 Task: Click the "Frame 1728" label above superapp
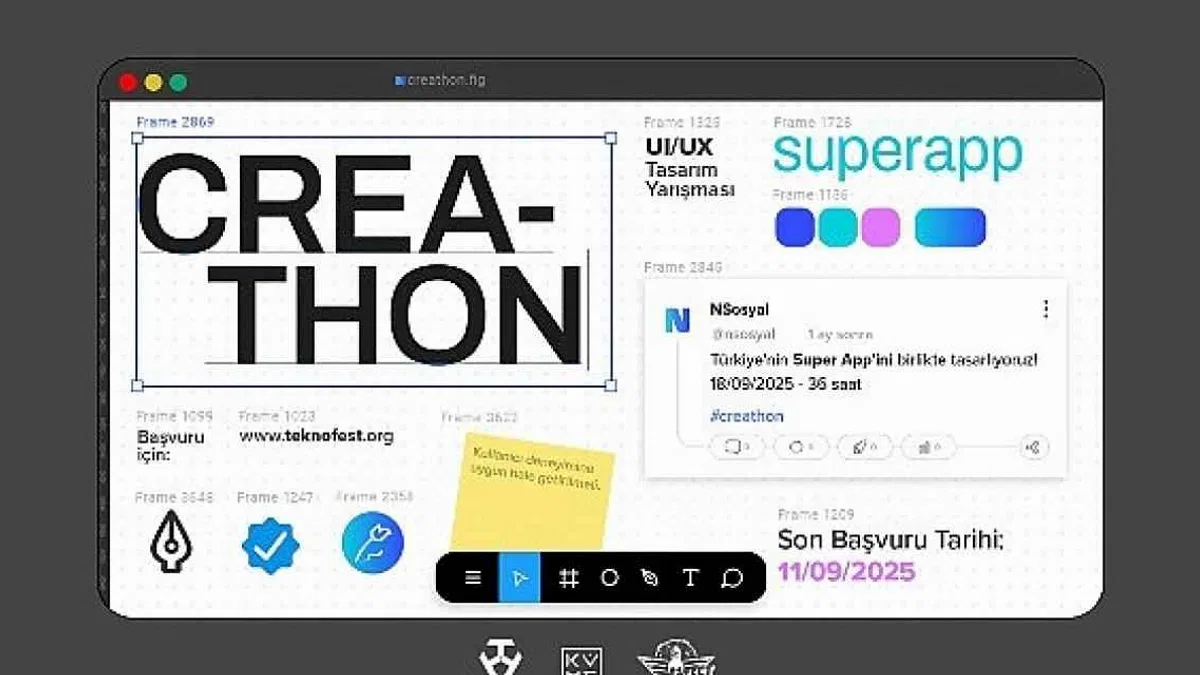tap(812, 122)
